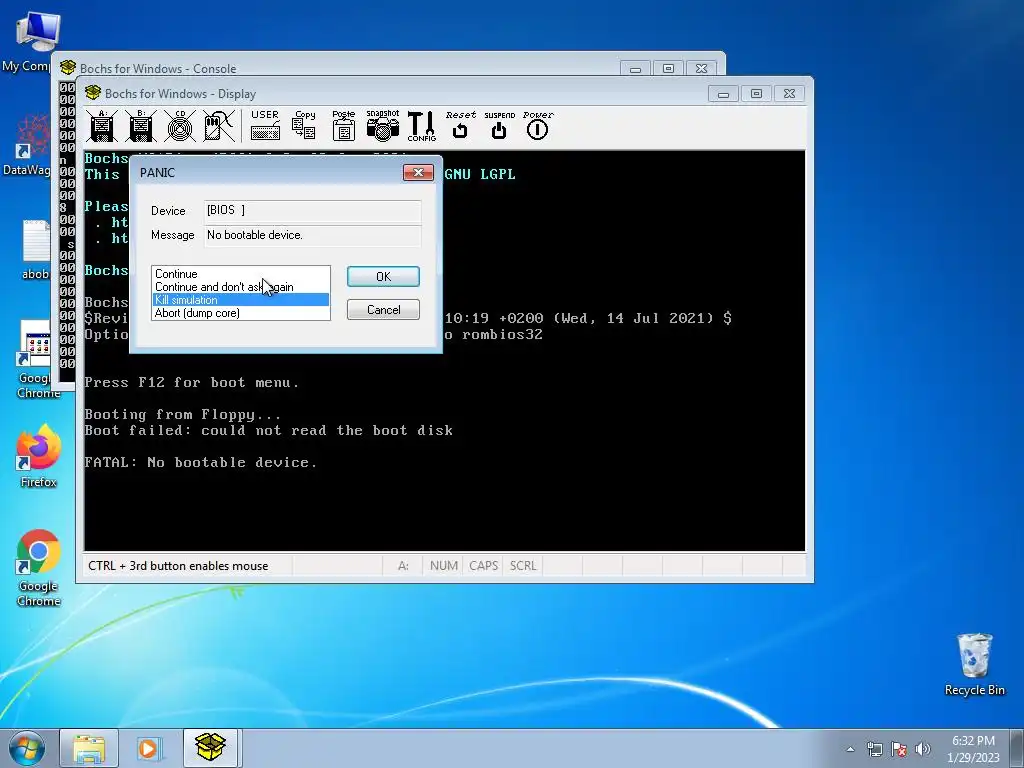1024x768 pixels.
Task: Select 'Continue' in the PANIC action list
Action: pos(241,274)
